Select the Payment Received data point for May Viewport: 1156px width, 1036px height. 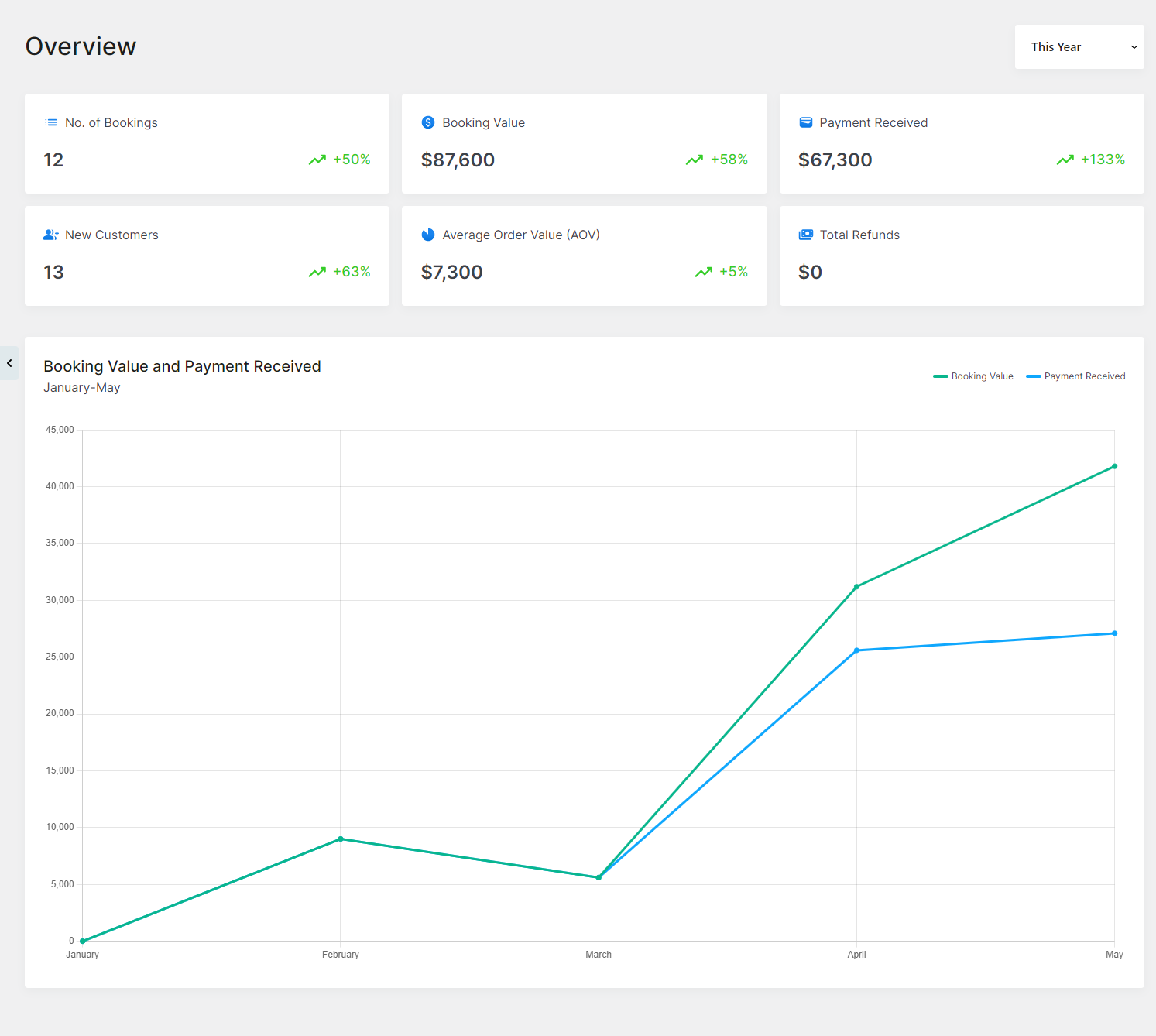1114,633
